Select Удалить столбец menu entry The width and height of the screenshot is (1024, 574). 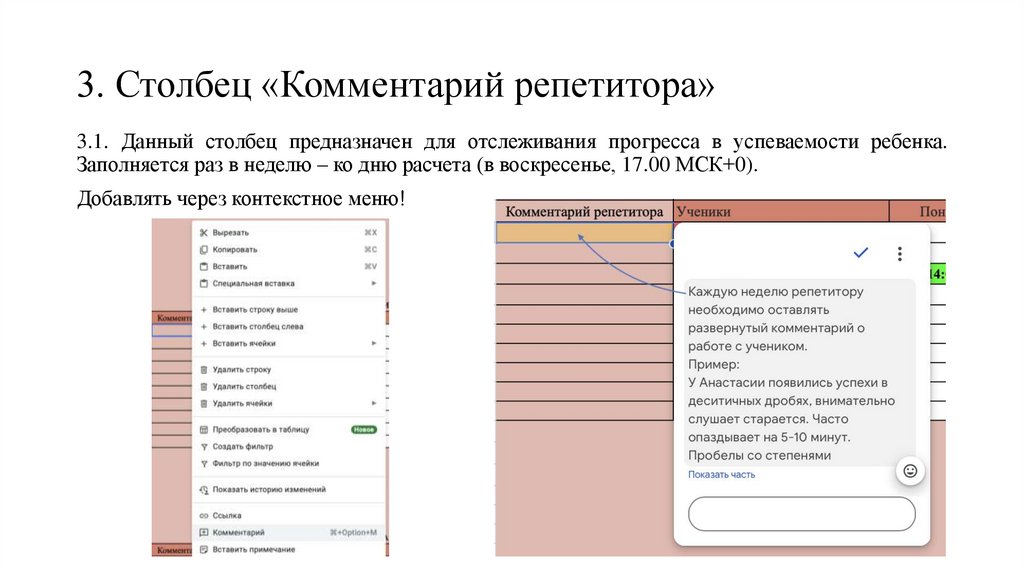(x=289, y=387)
